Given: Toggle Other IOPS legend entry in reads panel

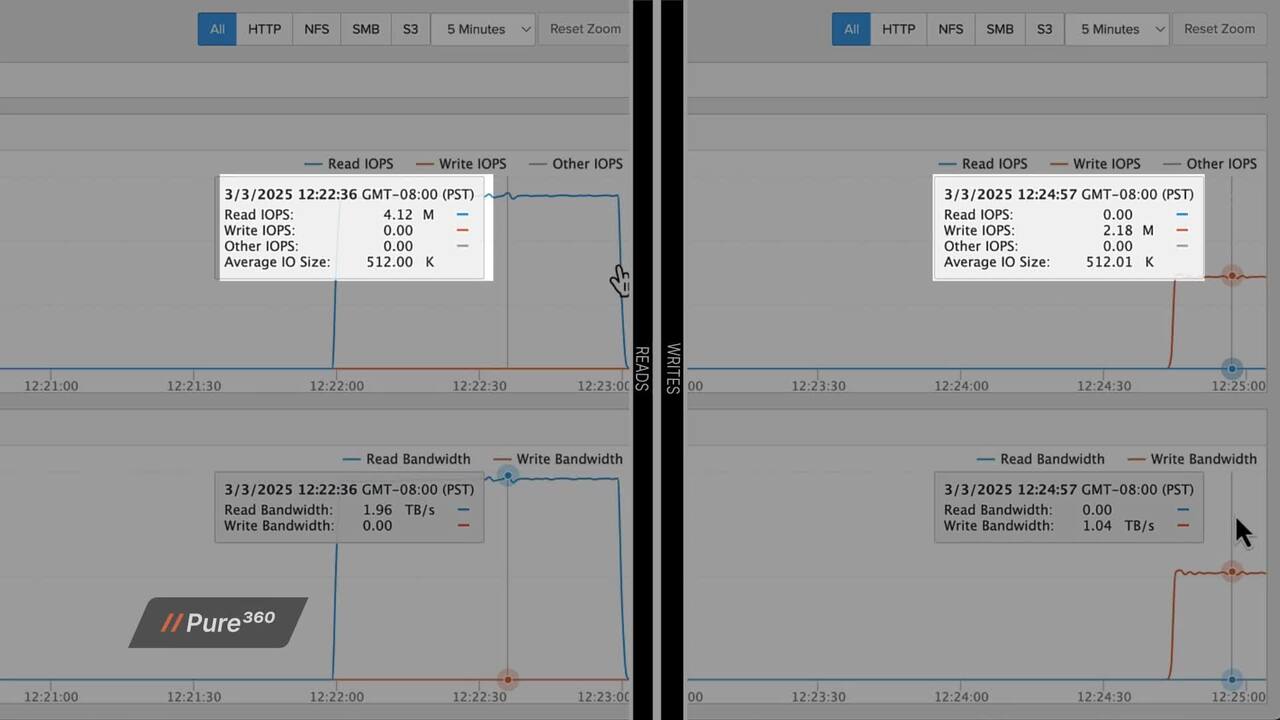Looking at the screenshot, I should coord(576,164).
